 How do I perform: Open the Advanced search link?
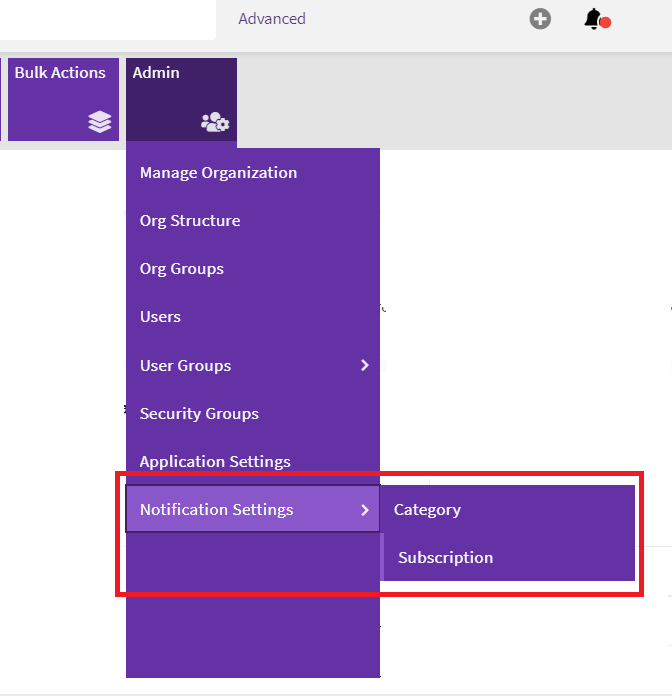pos(271,19)
